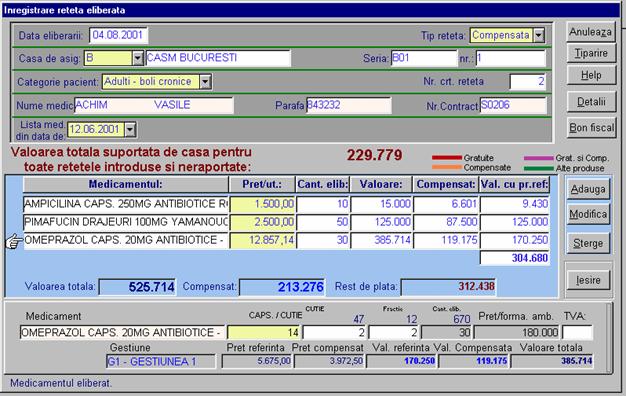This screenshot has width=626, height=396.
Task: Click the Pret referinta field 5.675,00
Action: (257, 361)
